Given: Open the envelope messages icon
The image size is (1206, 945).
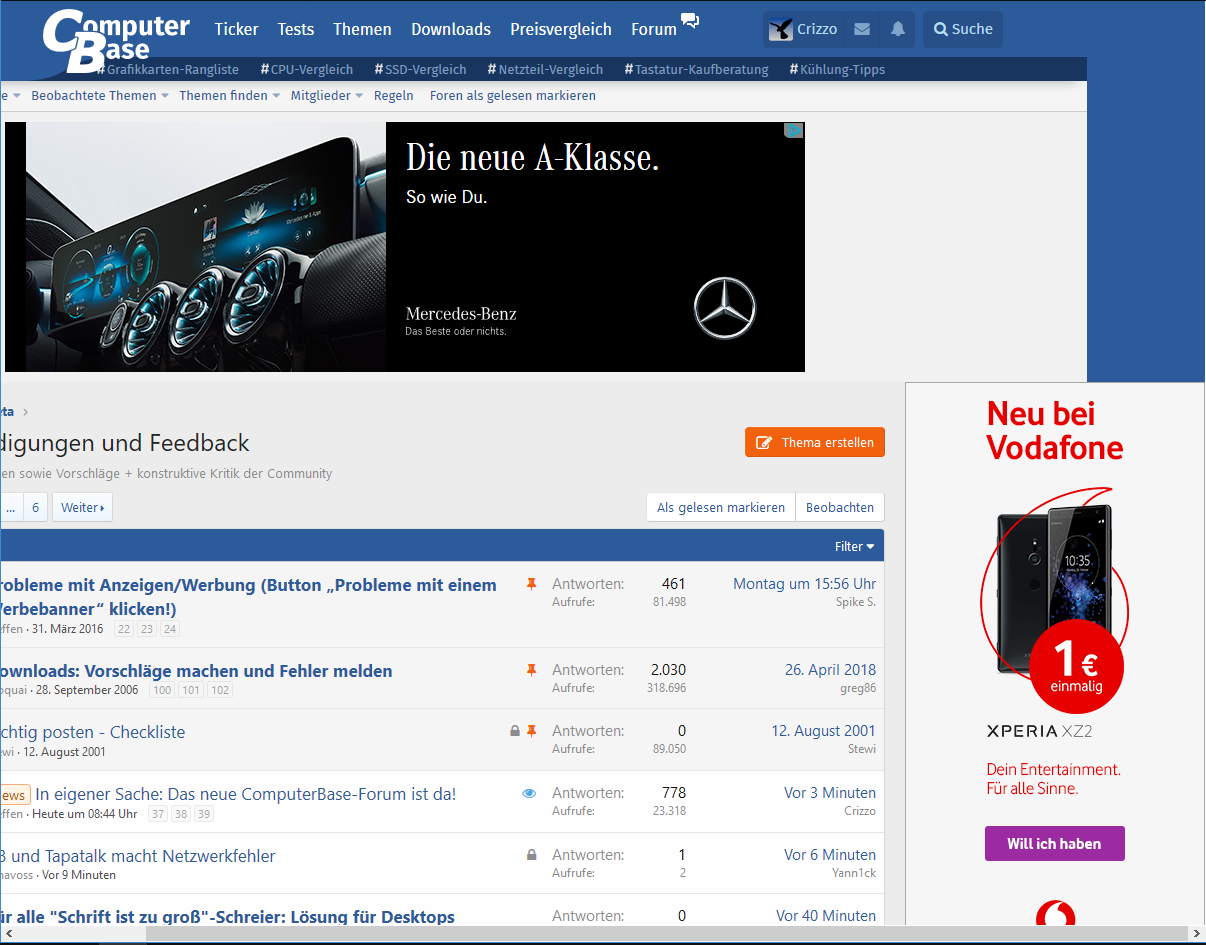Looking at the screenshot, I should (862, 29).
